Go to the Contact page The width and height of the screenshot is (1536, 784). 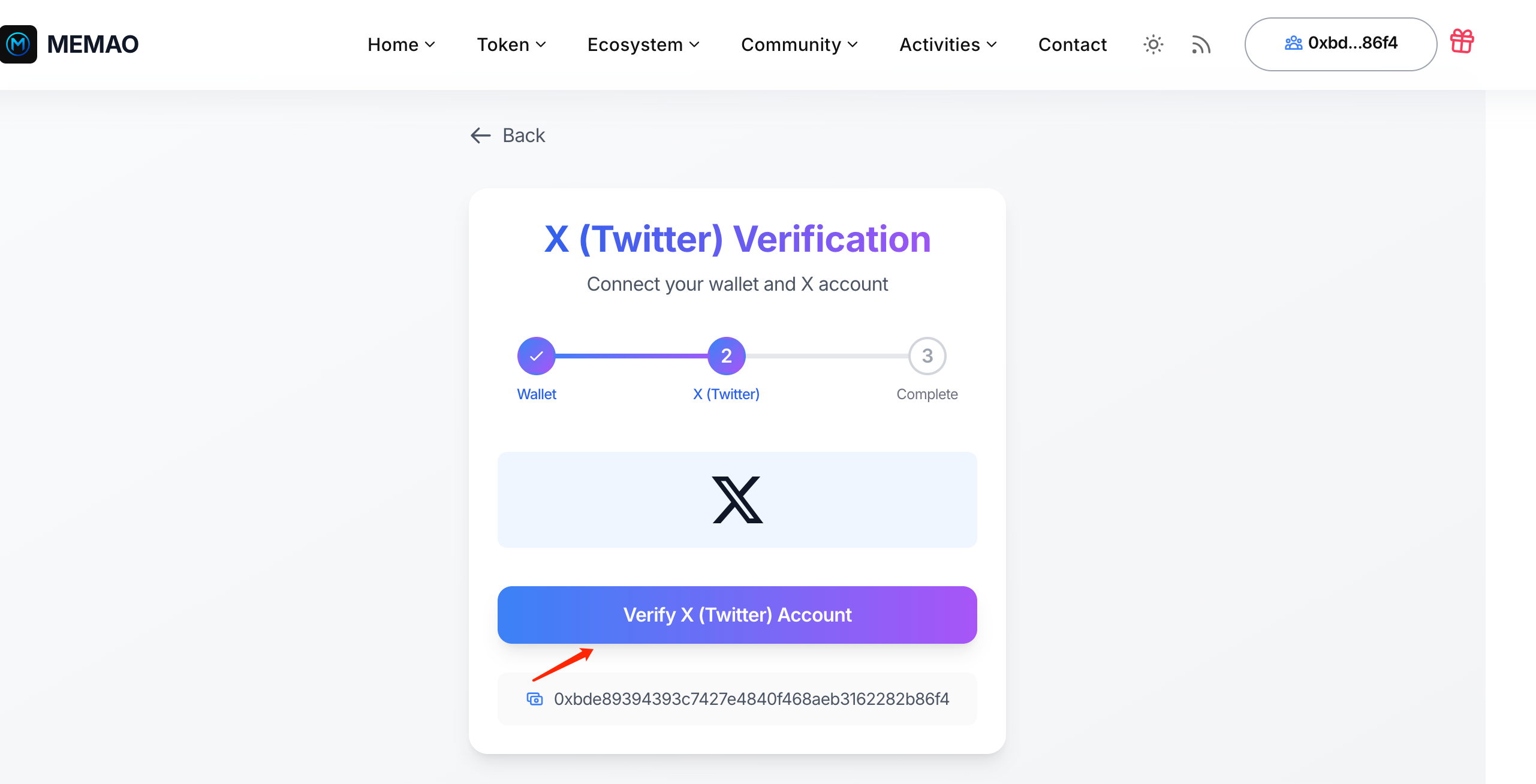pos(1073,44)
